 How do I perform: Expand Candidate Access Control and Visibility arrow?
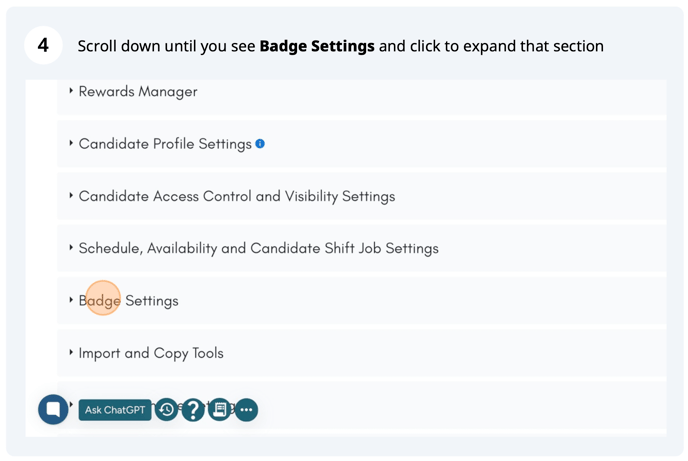pyautogui.click(x=71, y=196)
